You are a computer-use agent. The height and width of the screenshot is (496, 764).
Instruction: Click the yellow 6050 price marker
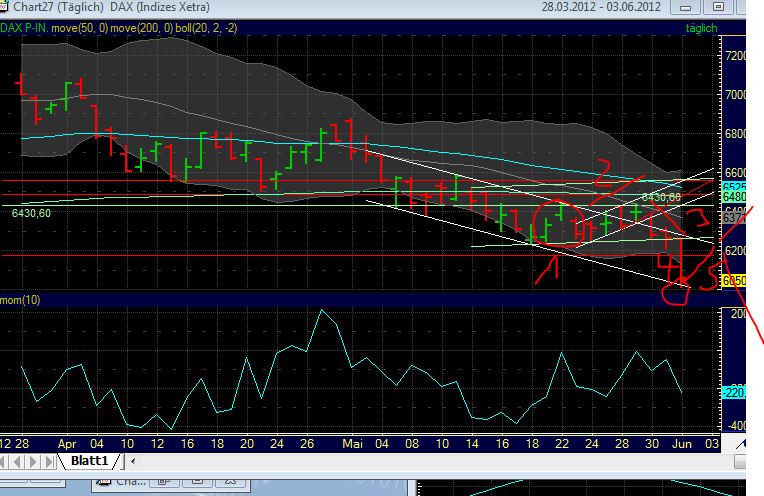[x=734, y=281]
